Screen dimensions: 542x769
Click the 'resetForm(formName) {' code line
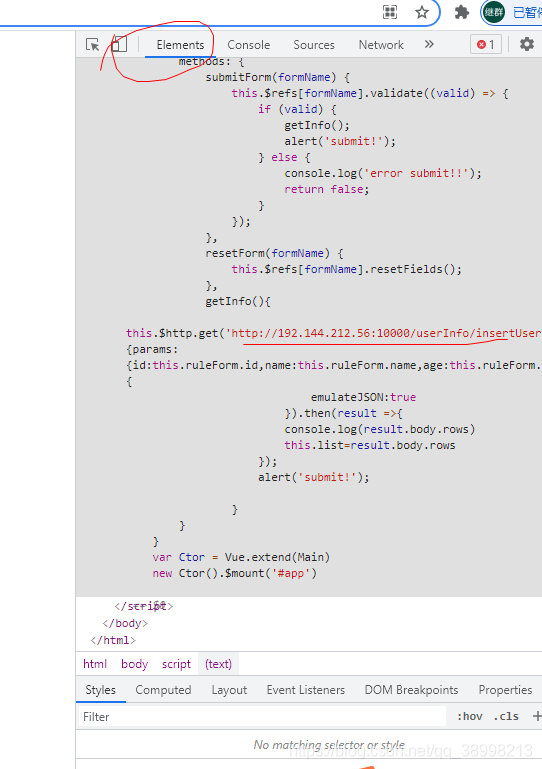(x=275, y=253)
